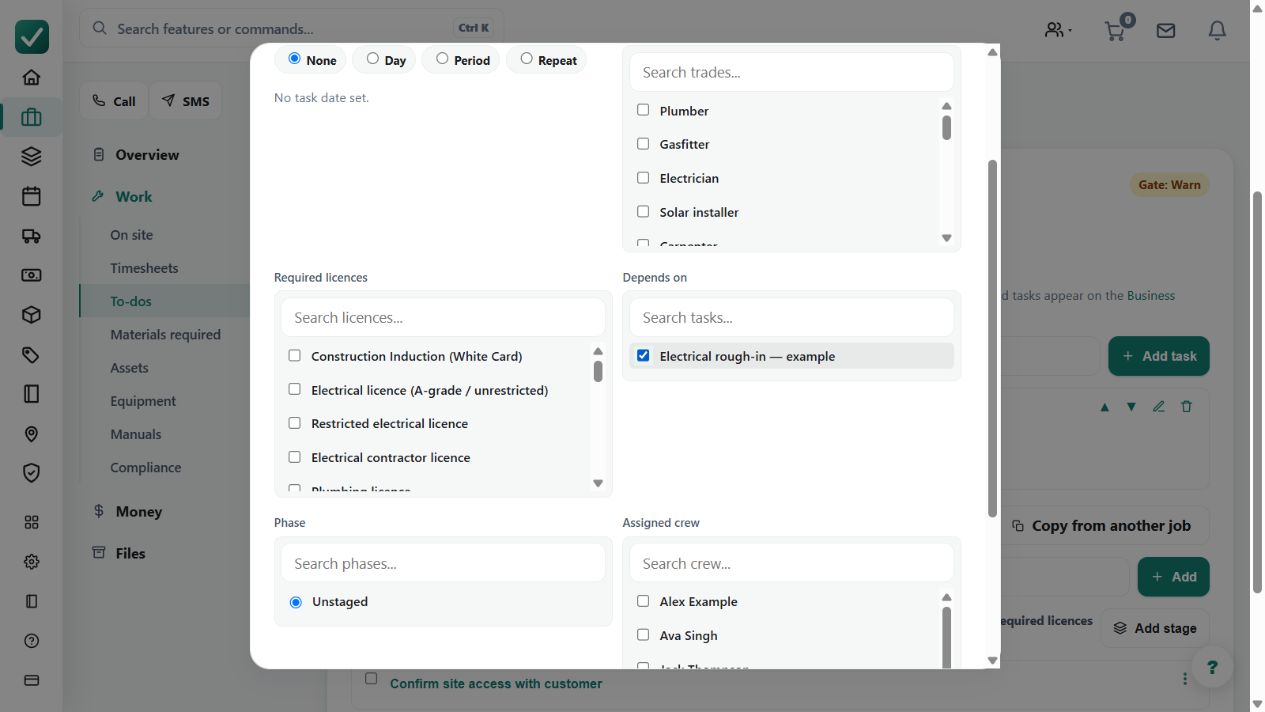Click the Search phases field
Image resolution: width=1265 pixels, height=712 pixels.
(x=443, y=563)
